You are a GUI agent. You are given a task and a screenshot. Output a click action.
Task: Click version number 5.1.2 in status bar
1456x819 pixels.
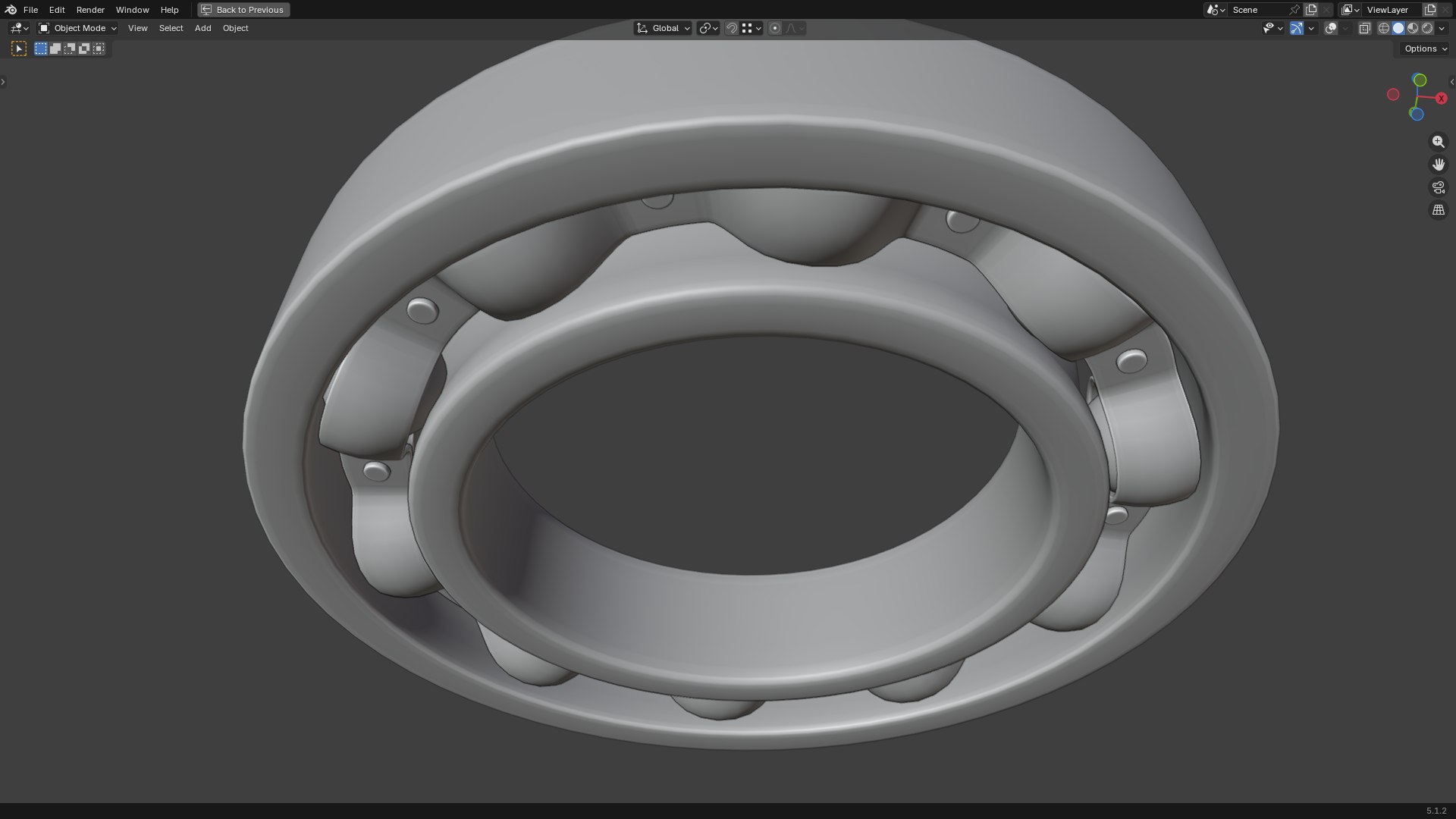(1436, 811)
